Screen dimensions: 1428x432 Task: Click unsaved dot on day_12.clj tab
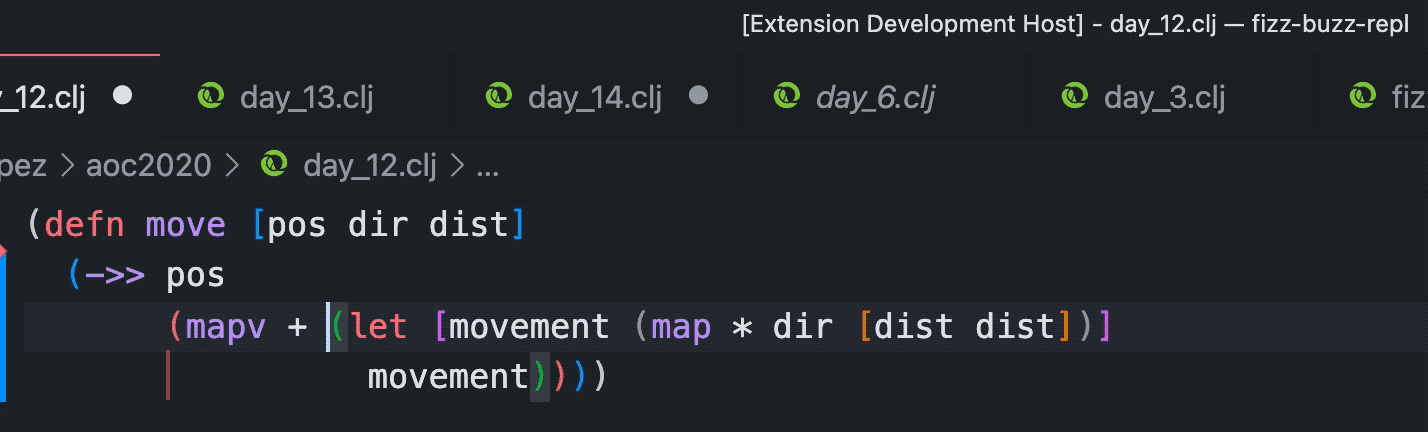click(x=123, y=96)
